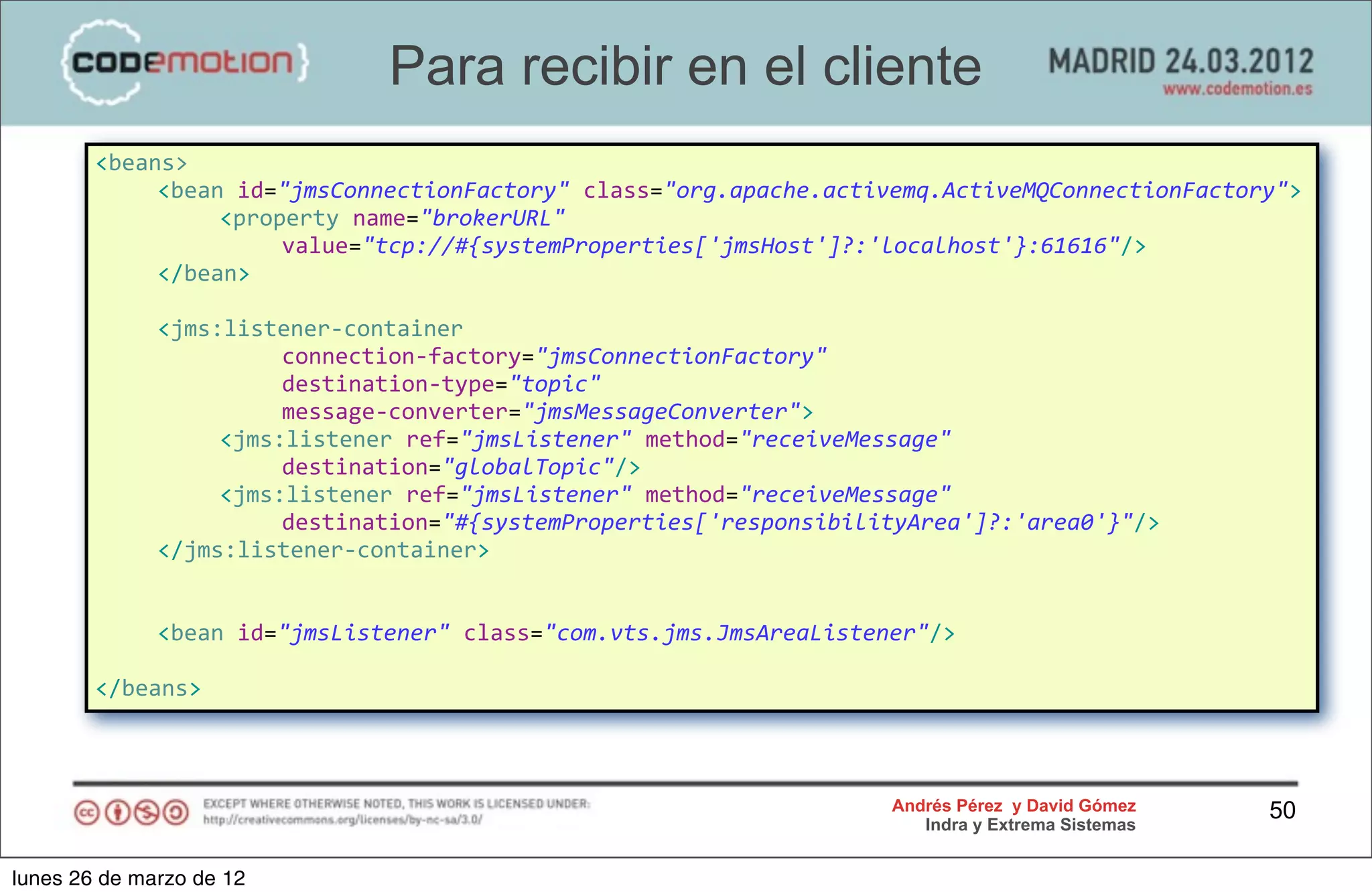Image resolution: width=1372 pixels, height=892 pixels.
Task: Click the id="jmsConnectionFactory" bean attribute
Action: coord(403,192)
